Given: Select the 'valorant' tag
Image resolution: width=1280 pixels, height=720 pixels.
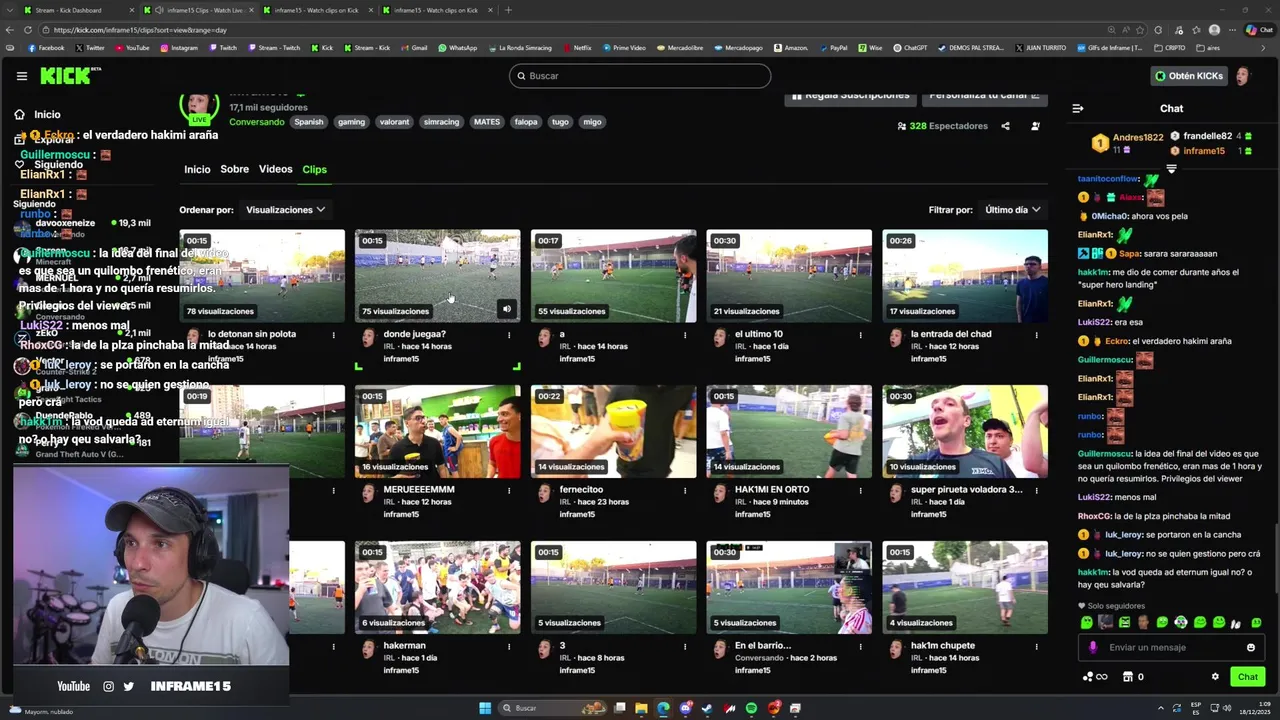Looking at the screenshot, I should click(x=394, y=122).
